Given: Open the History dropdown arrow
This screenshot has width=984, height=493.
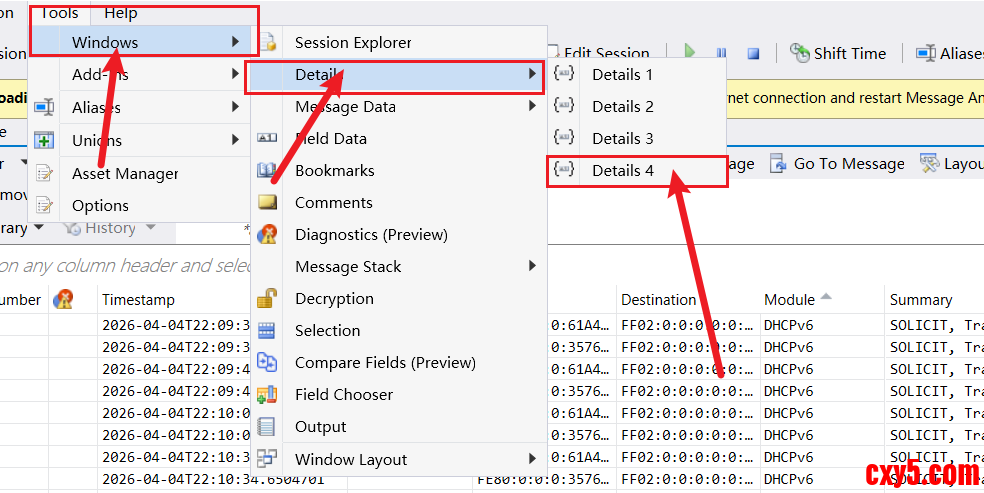Looking at the screenshot, I should pyautogui.click(x=151, y=228).
